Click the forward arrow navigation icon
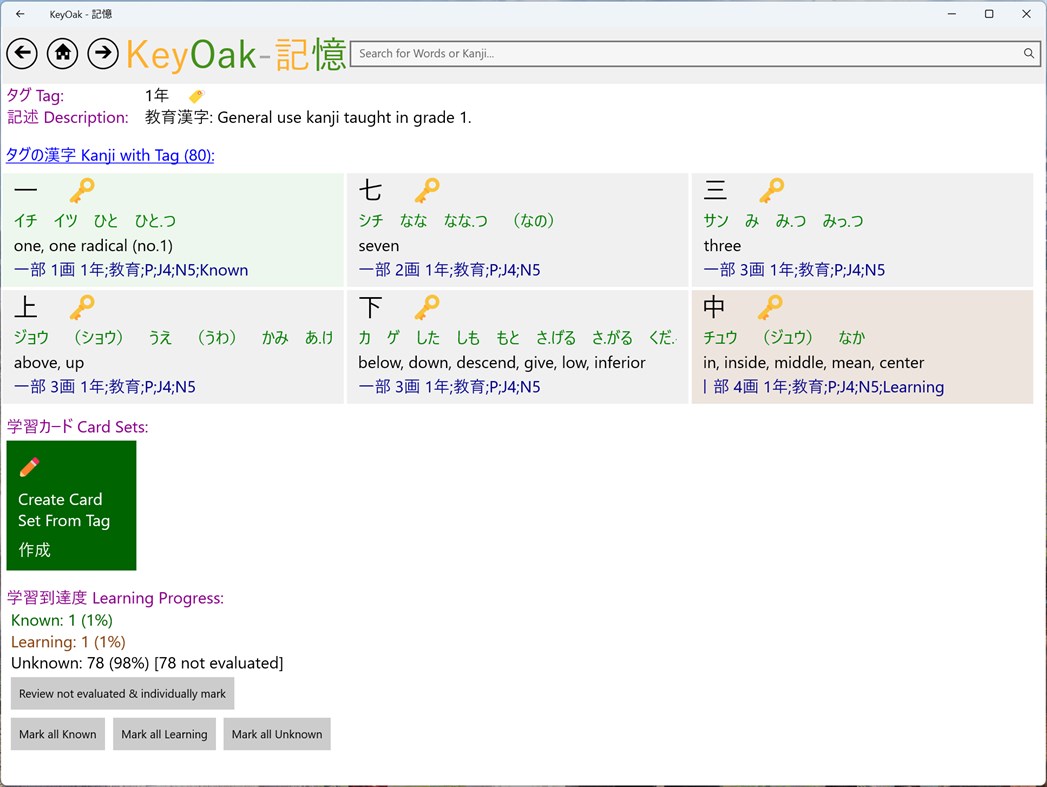This screenshot has height=787, width=1047. [103, 53]
